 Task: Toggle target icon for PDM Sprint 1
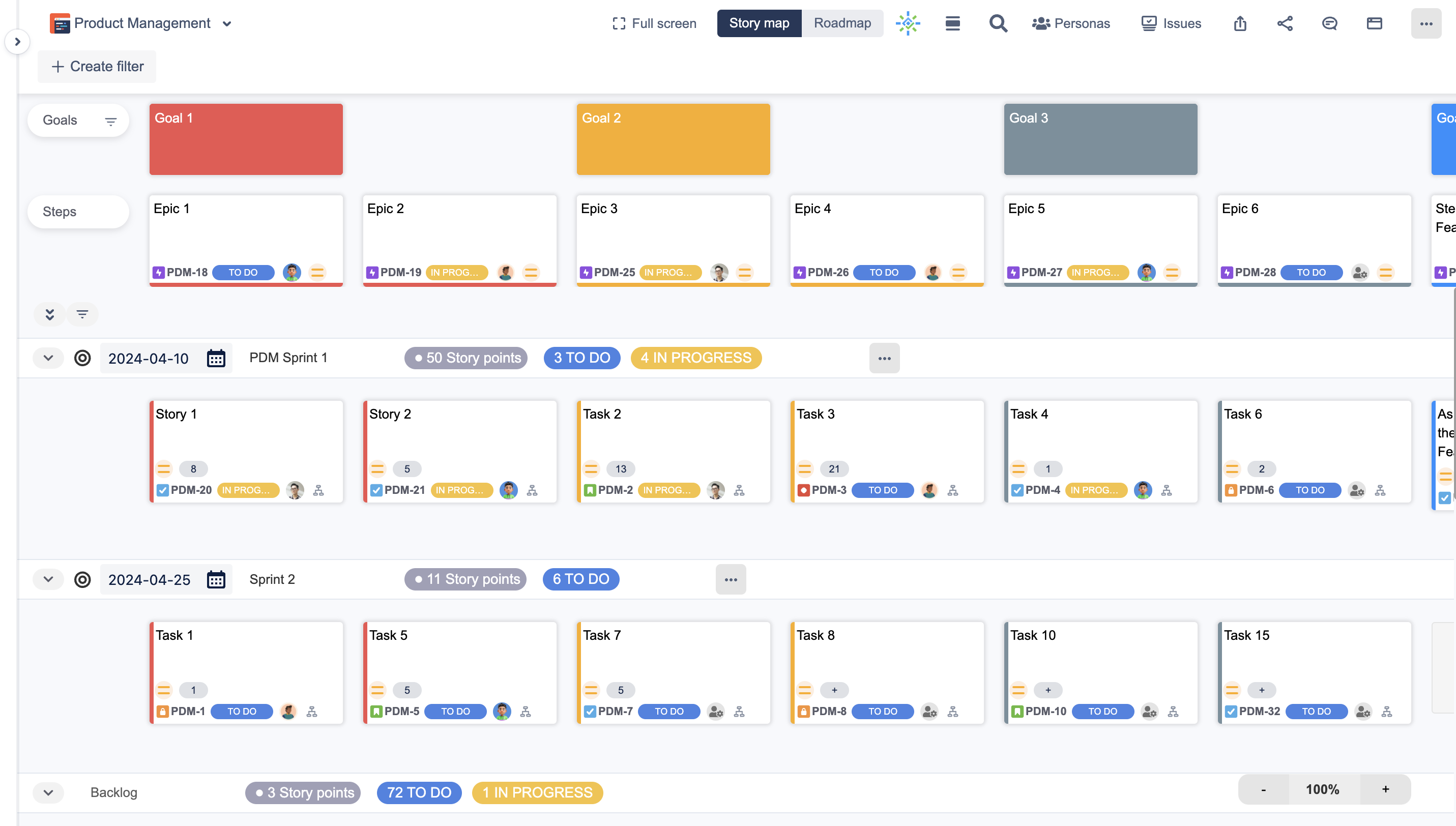tap(82, 358)
